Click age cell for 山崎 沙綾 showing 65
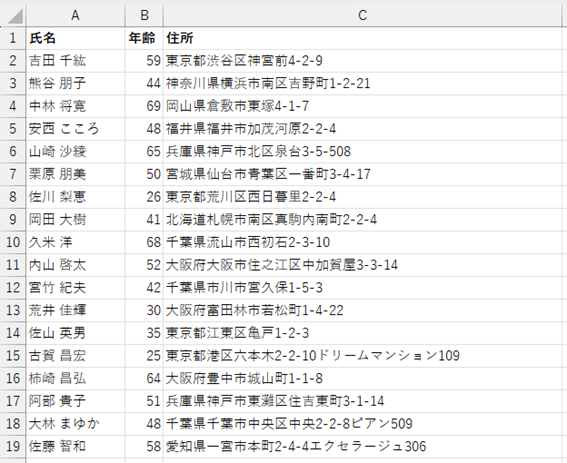 (x=144, y=151)
